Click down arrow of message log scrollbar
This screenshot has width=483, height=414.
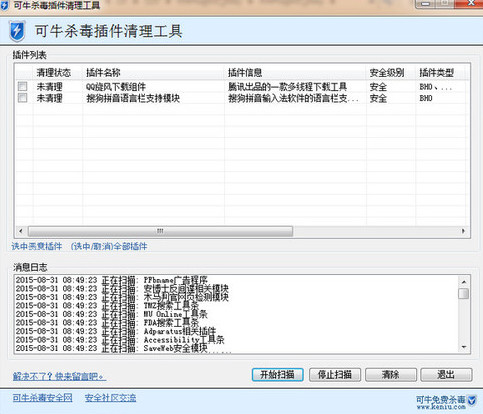(464, 347)
